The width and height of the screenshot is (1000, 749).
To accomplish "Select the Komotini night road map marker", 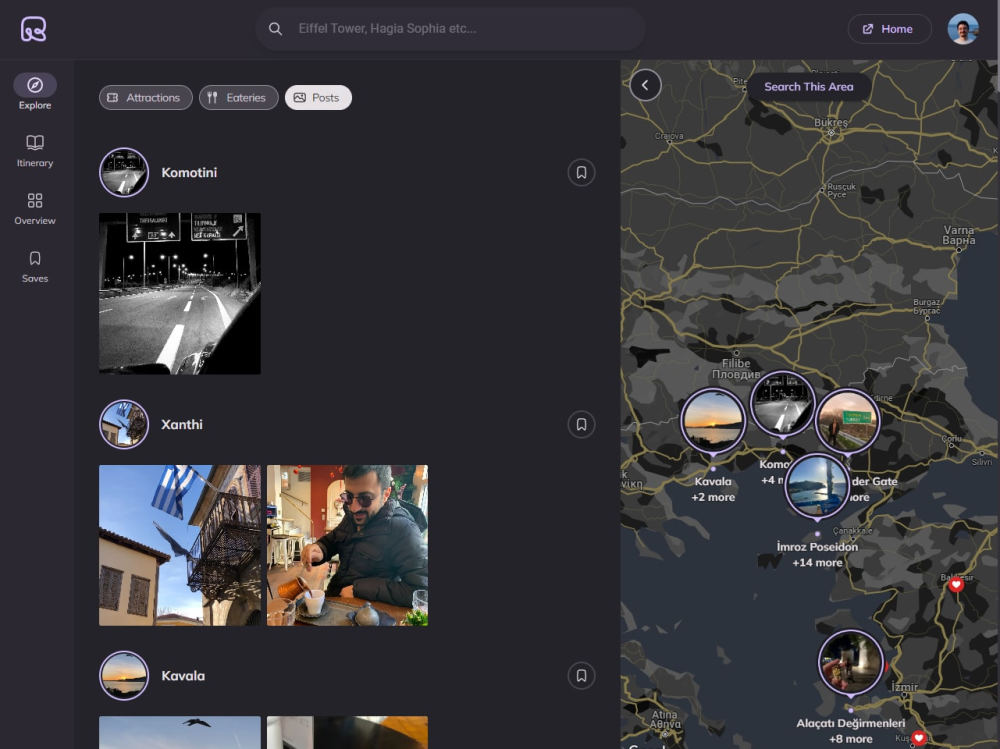I will (x=782, y=404).
